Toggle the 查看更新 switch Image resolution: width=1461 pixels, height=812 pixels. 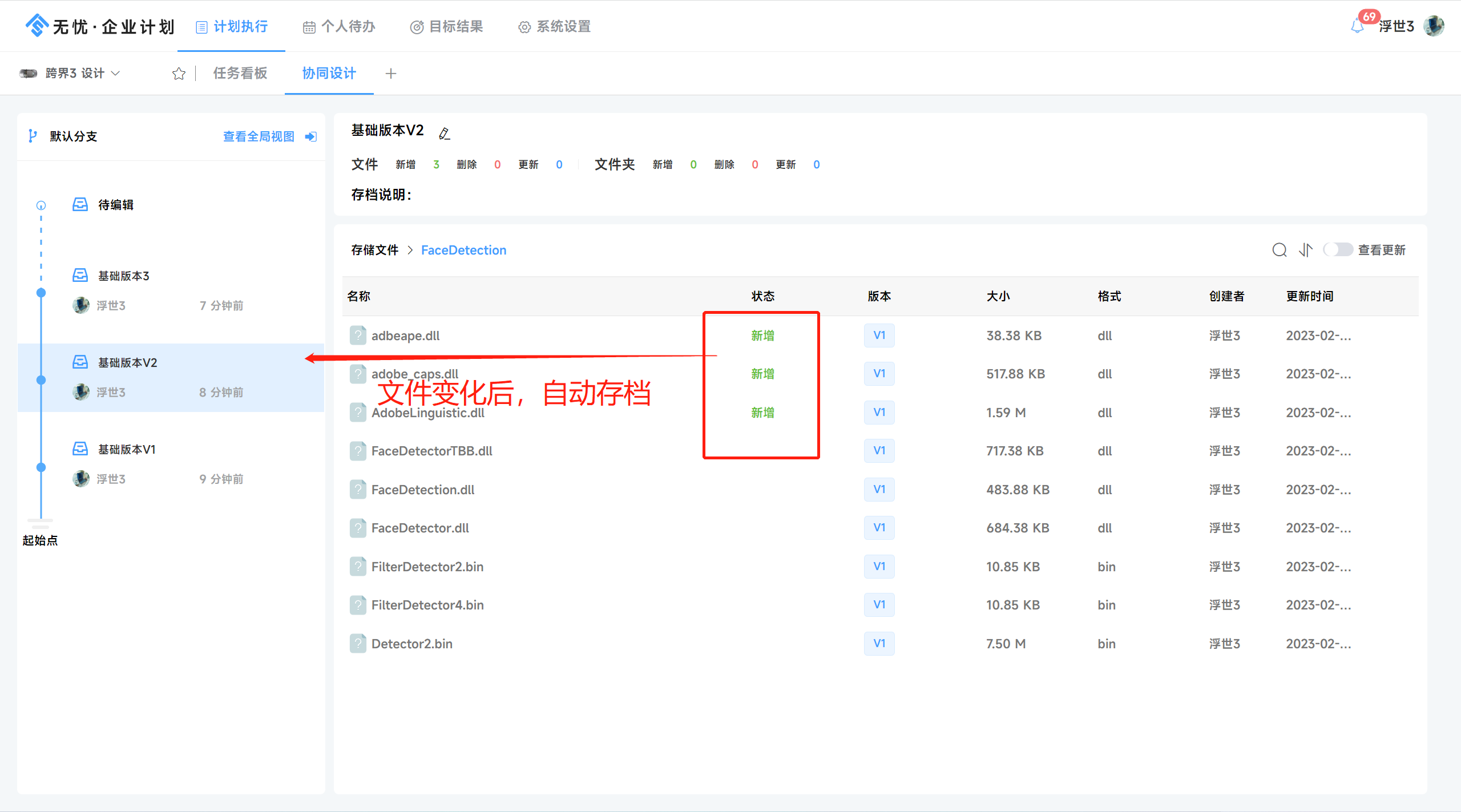click(x=1337, y=250)
